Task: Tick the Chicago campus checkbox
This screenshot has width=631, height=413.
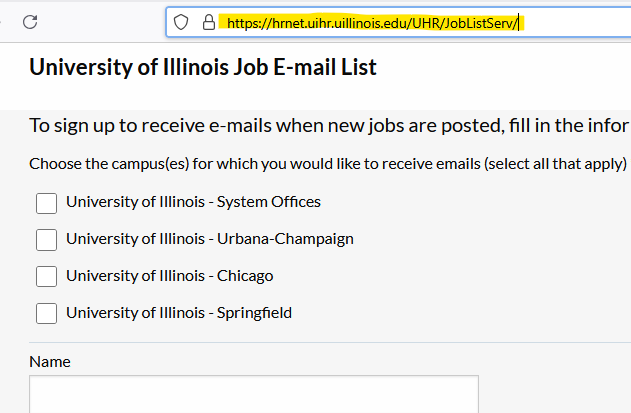Action: point(46,277)
